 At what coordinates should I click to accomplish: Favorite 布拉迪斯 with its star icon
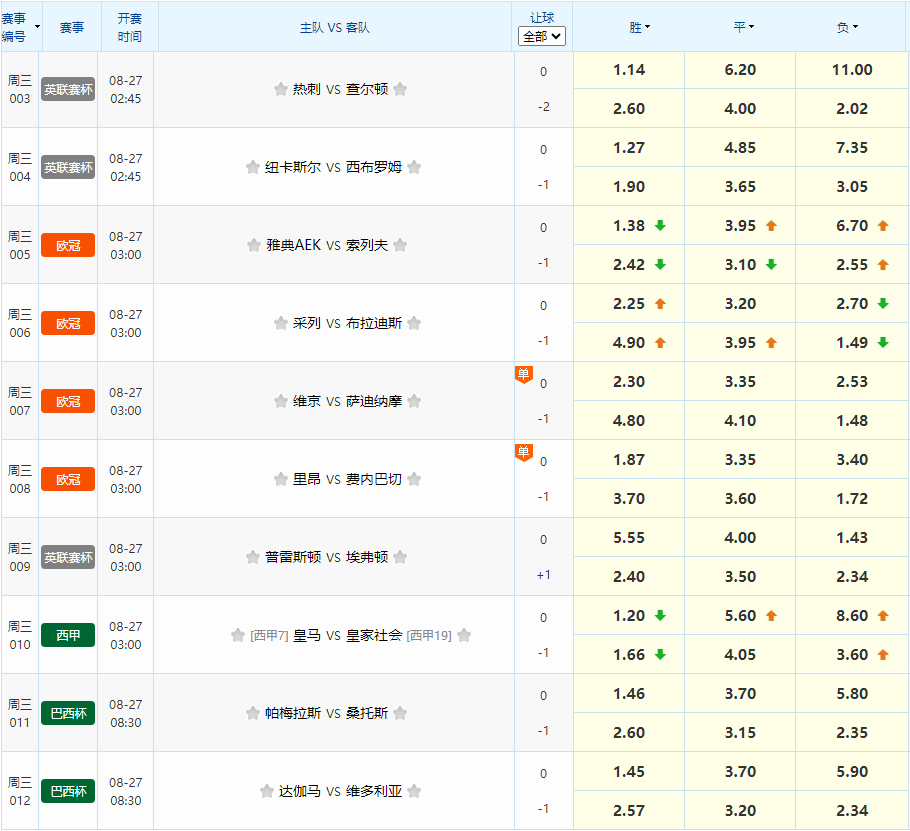414,323
